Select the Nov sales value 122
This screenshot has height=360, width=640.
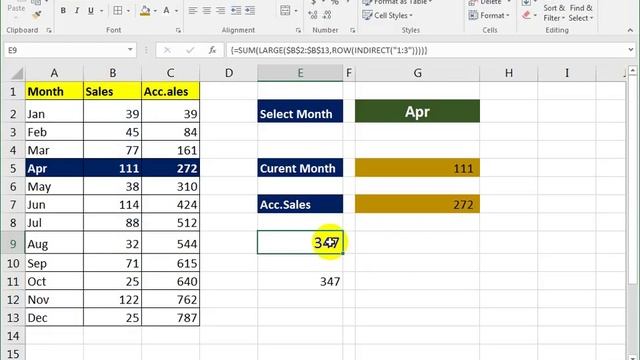click(x=112, y=300)
